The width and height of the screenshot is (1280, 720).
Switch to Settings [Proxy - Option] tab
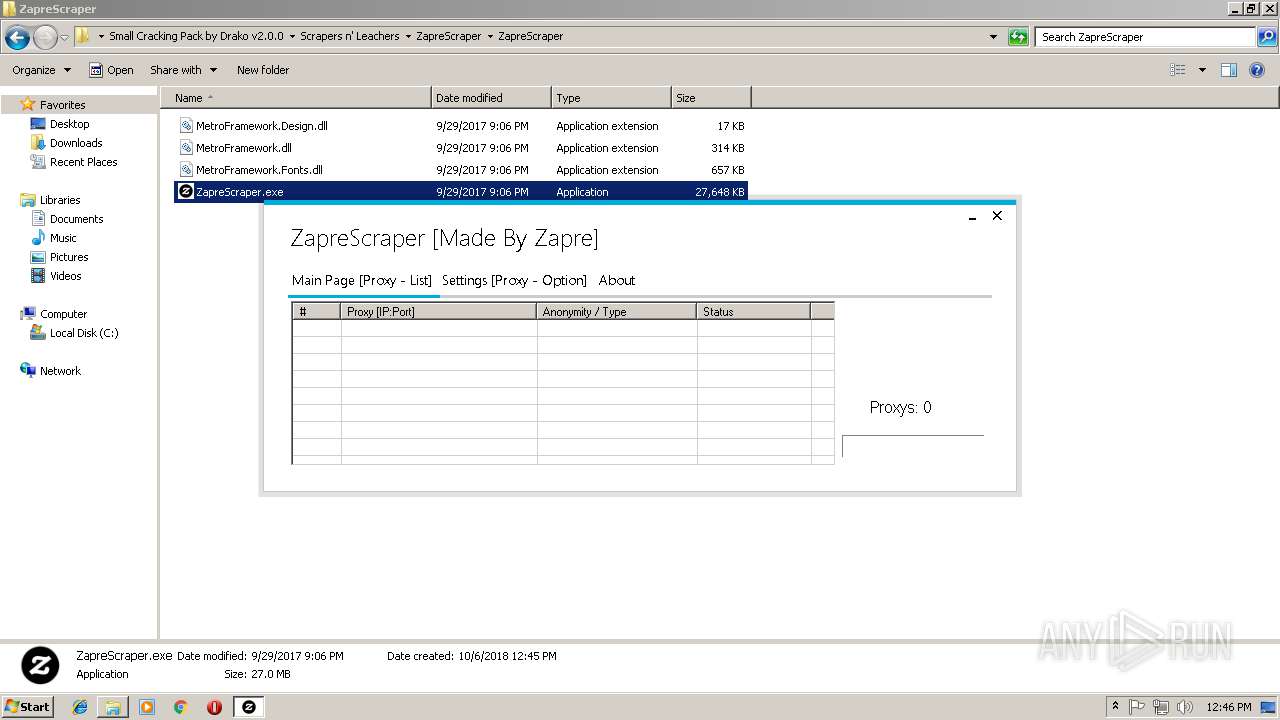[x=514, y=280]
